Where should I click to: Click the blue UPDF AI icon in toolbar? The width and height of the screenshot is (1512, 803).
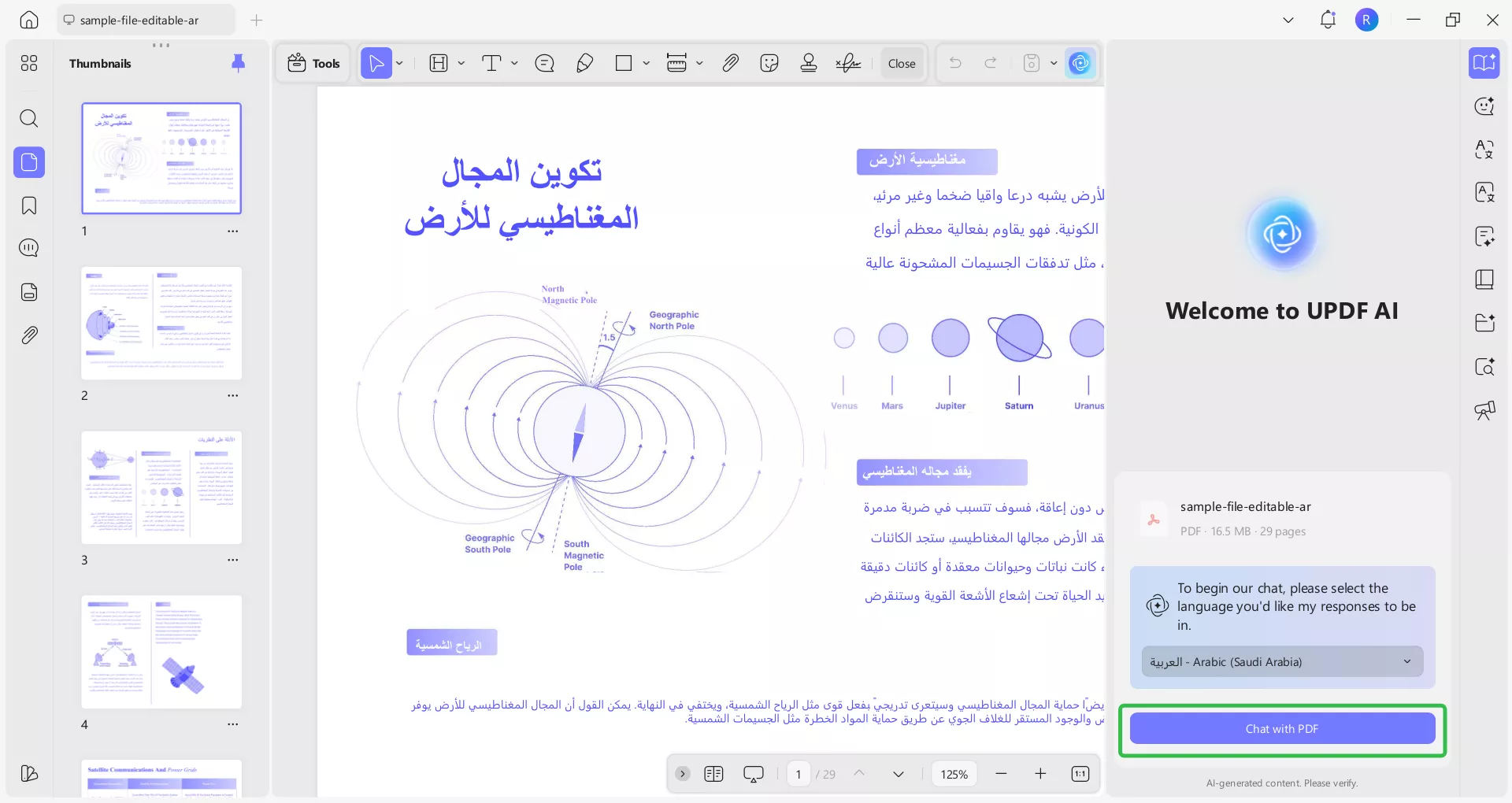click(x=1080, y=63)
